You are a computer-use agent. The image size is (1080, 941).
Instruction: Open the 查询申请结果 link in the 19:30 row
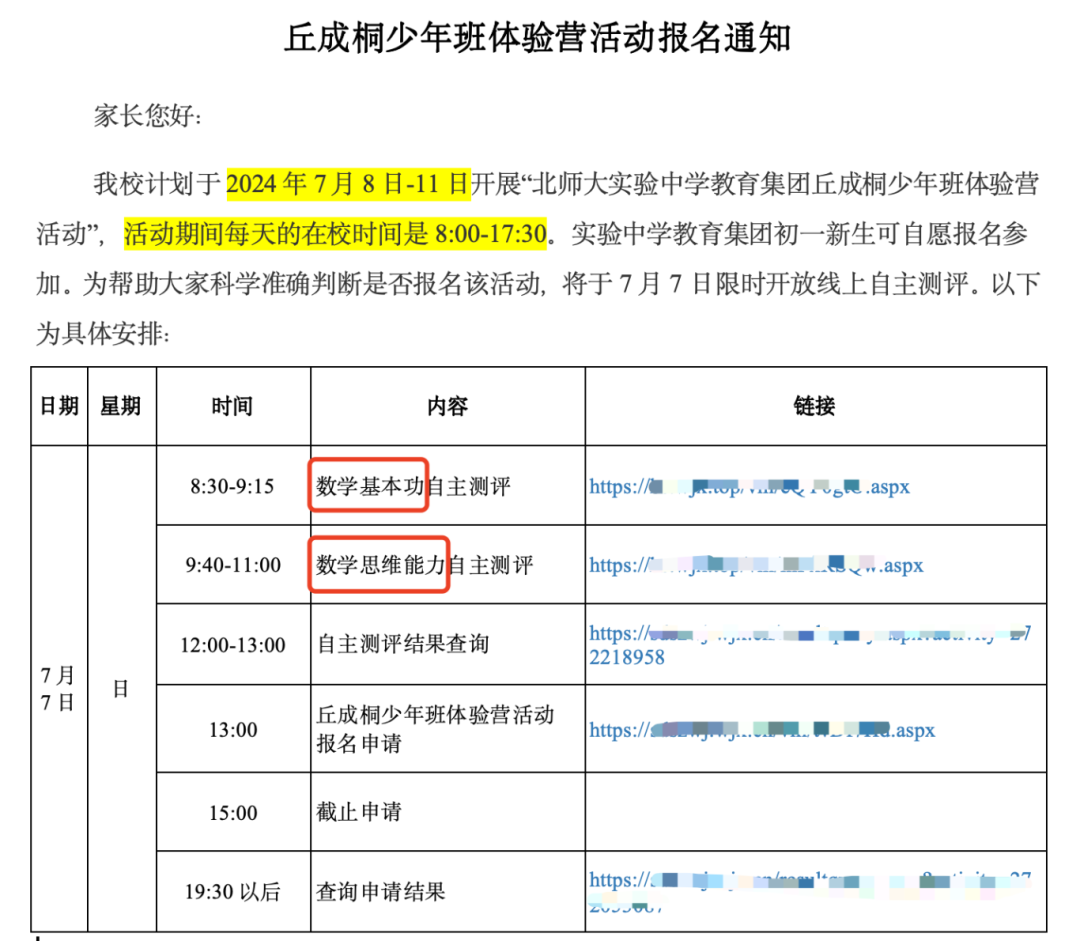pyautogui.click(x=810, y=891)
